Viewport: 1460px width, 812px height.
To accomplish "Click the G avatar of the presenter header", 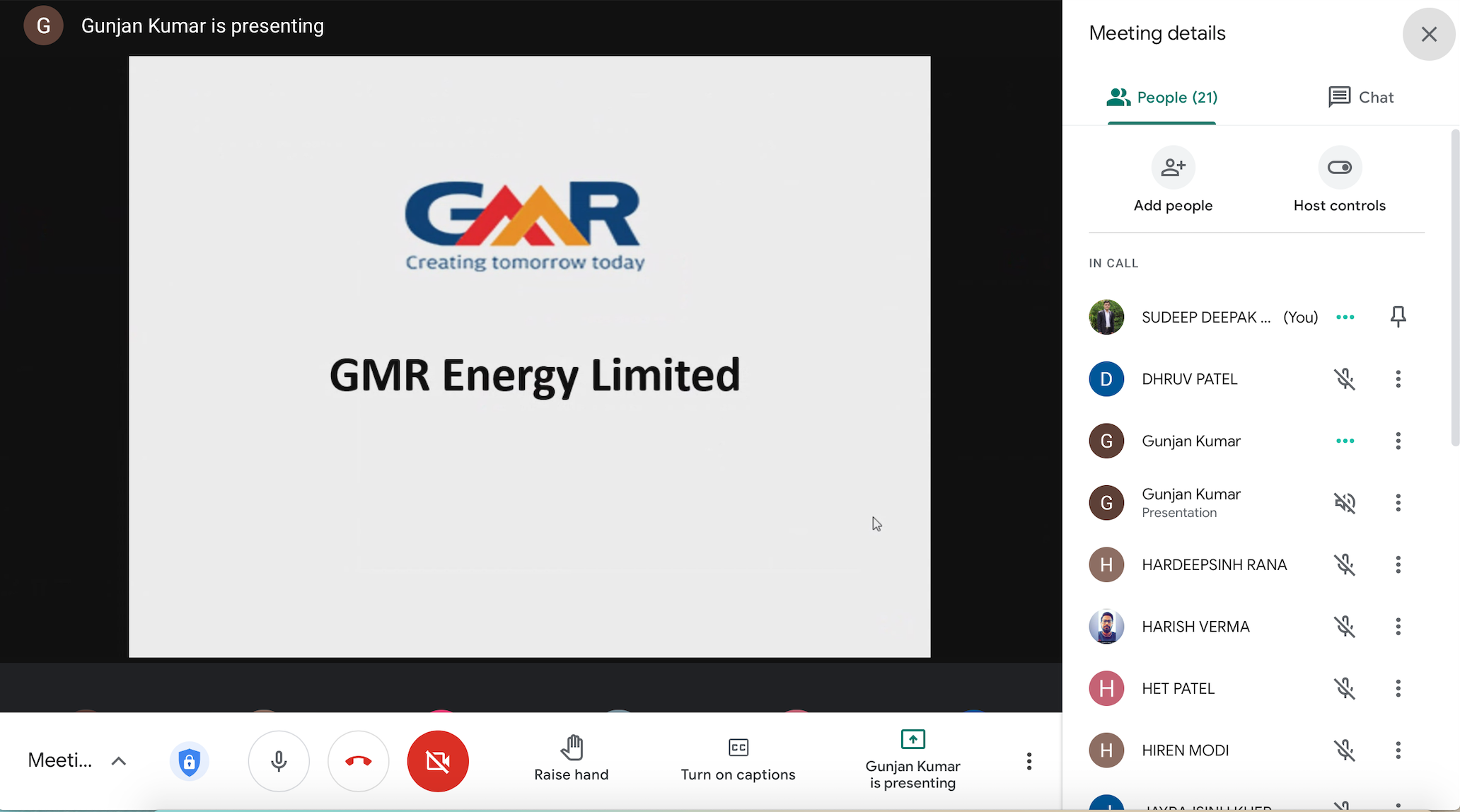I will pyautogui.click(x=43, y=26).
